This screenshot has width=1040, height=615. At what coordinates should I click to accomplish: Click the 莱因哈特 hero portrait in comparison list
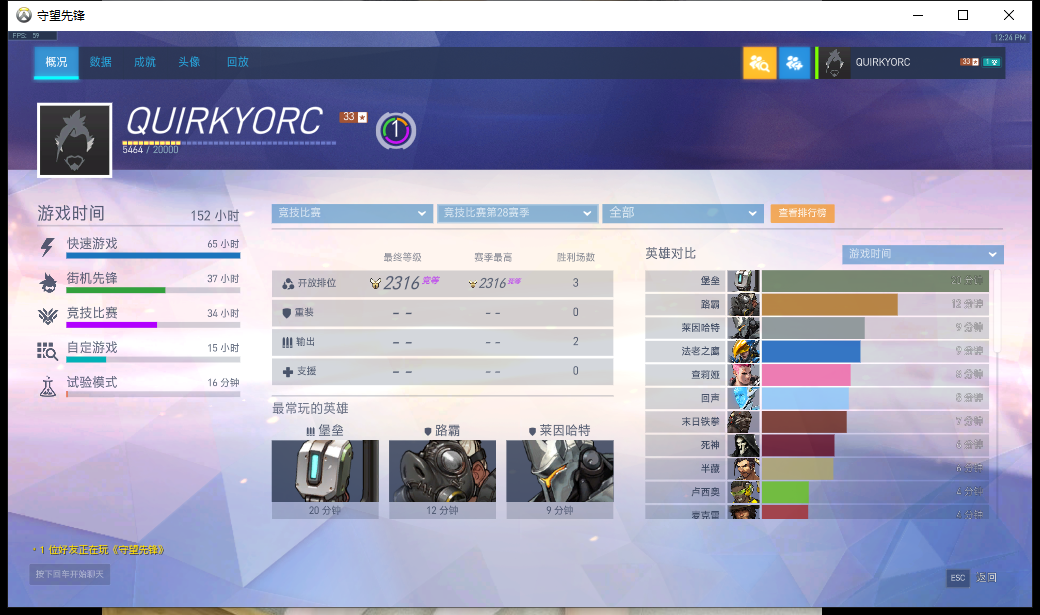point(744,328)
